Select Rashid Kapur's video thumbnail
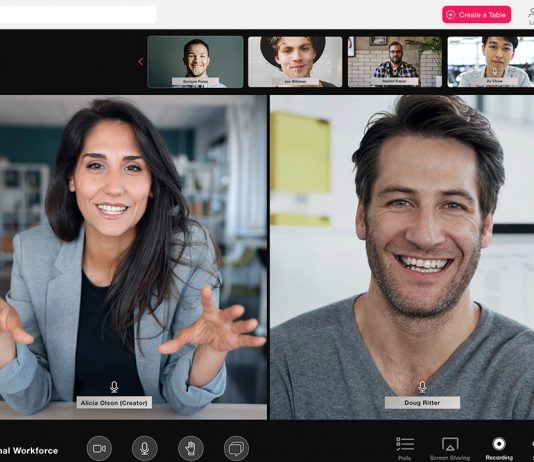534x462 pixels. [x=395, y=62]
